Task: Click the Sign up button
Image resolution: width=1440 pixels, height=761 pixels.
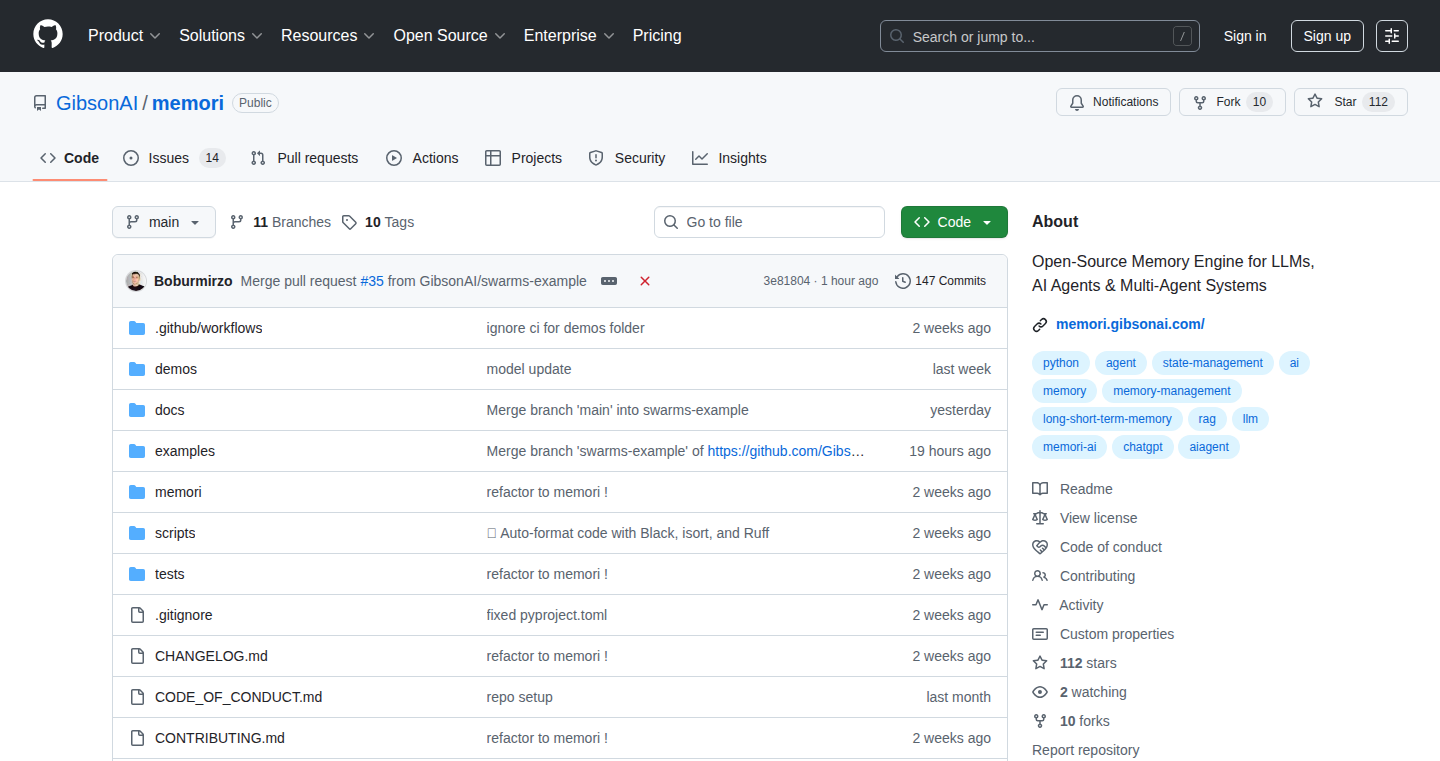Action: click(x=1327, y=36)
